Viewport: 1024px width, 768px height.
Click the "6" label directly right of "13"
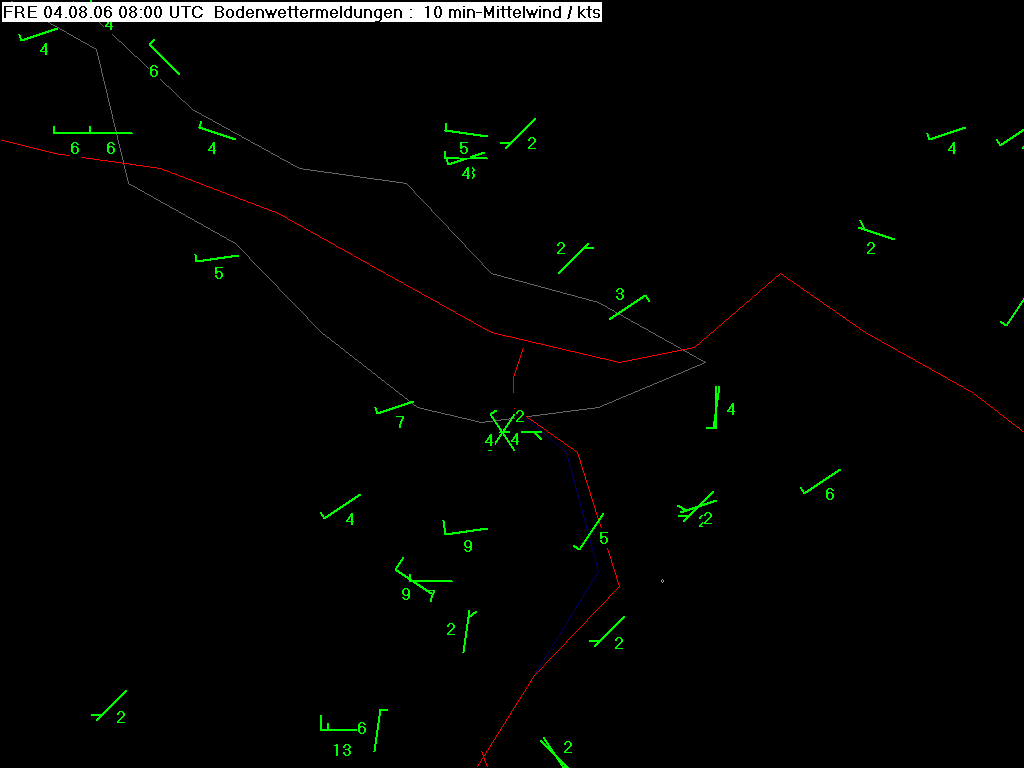coord(362,728)
